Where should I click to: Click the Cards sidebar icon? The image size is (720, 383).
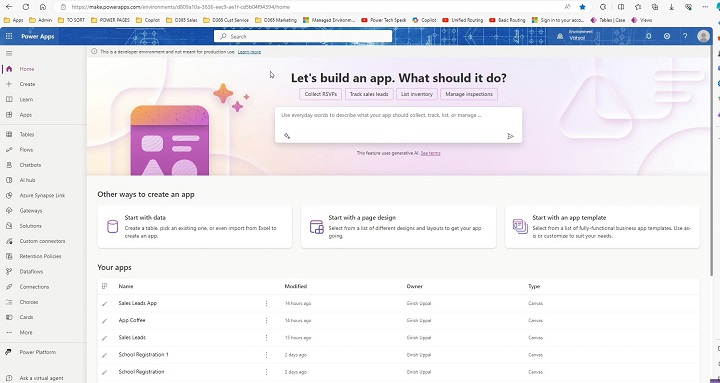tap(9, 317)
